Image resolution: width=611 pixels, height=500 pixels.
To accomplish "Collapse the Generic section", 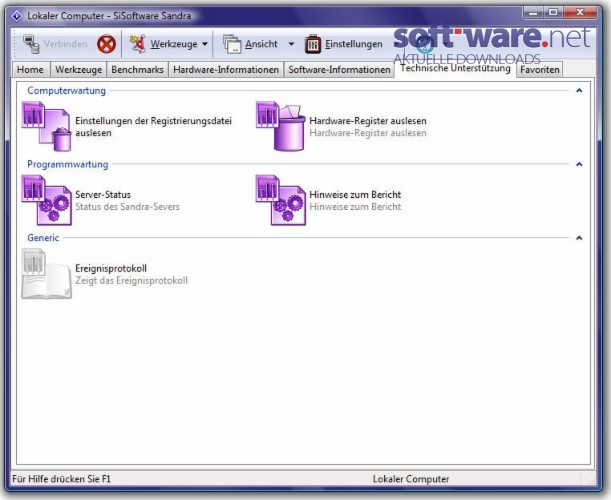I will click(x=579, y=238).
